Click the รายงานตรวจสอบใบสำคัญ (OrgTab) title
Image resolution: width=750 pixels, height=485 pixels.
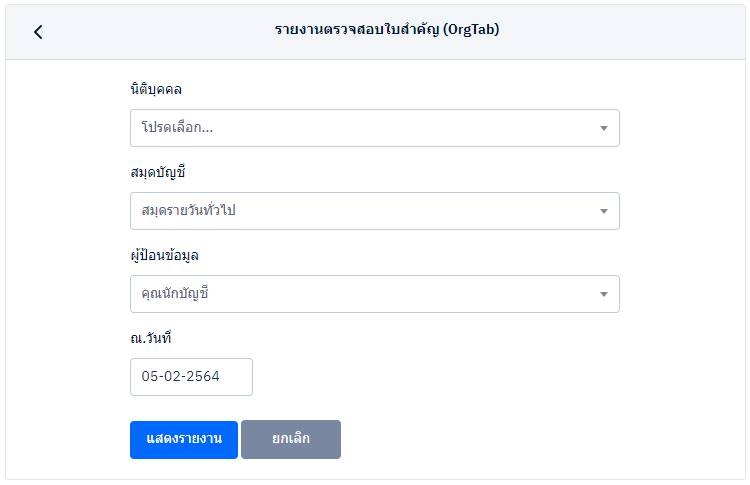(387, 30)
